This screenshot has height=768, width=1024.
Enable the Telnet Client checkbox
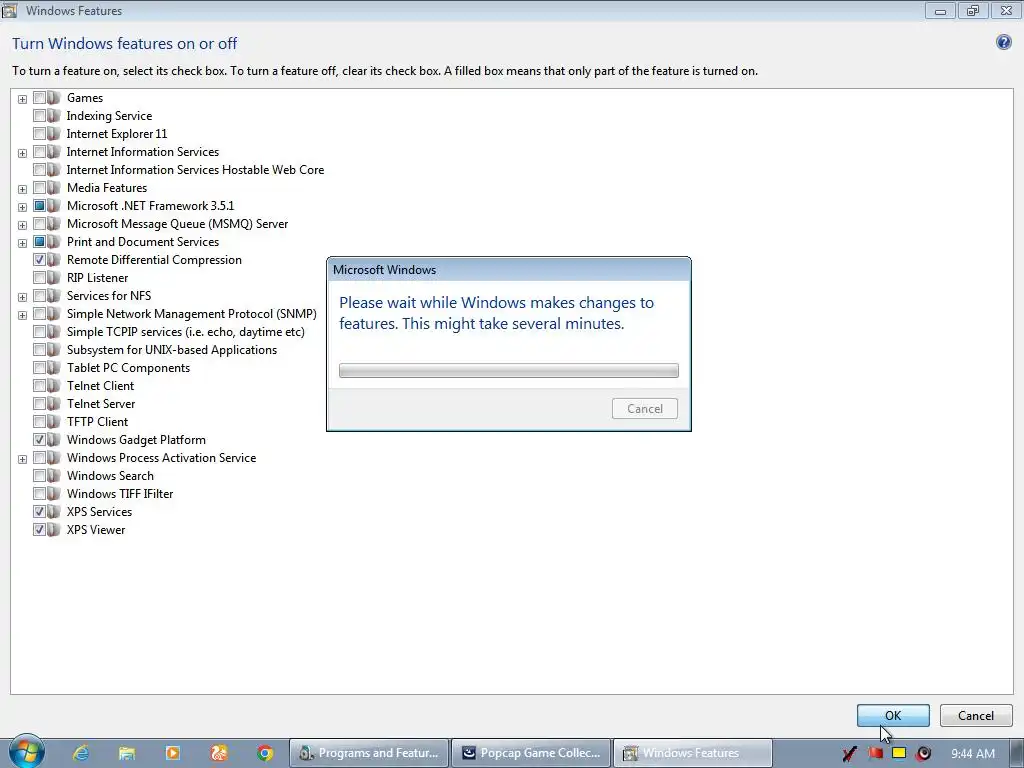(x=39, y=386)
